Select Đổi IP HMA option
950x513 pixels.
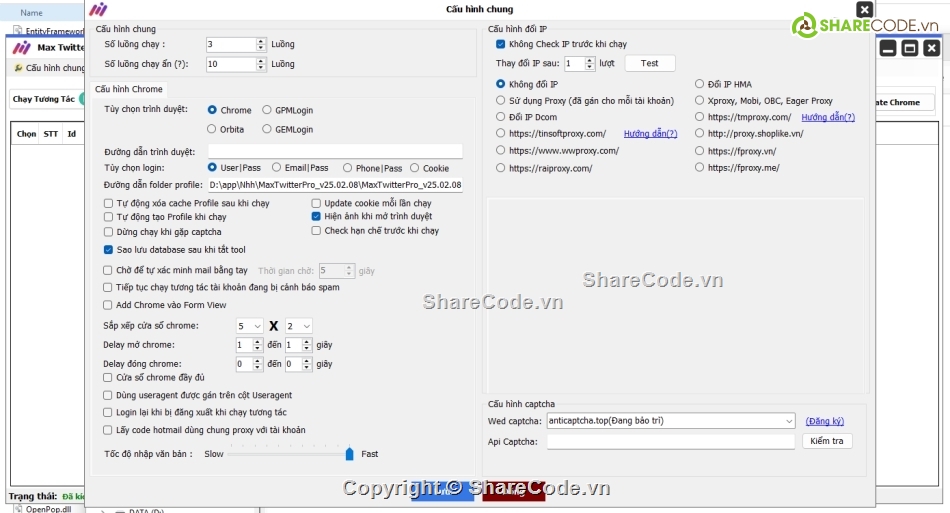[699, 84]
